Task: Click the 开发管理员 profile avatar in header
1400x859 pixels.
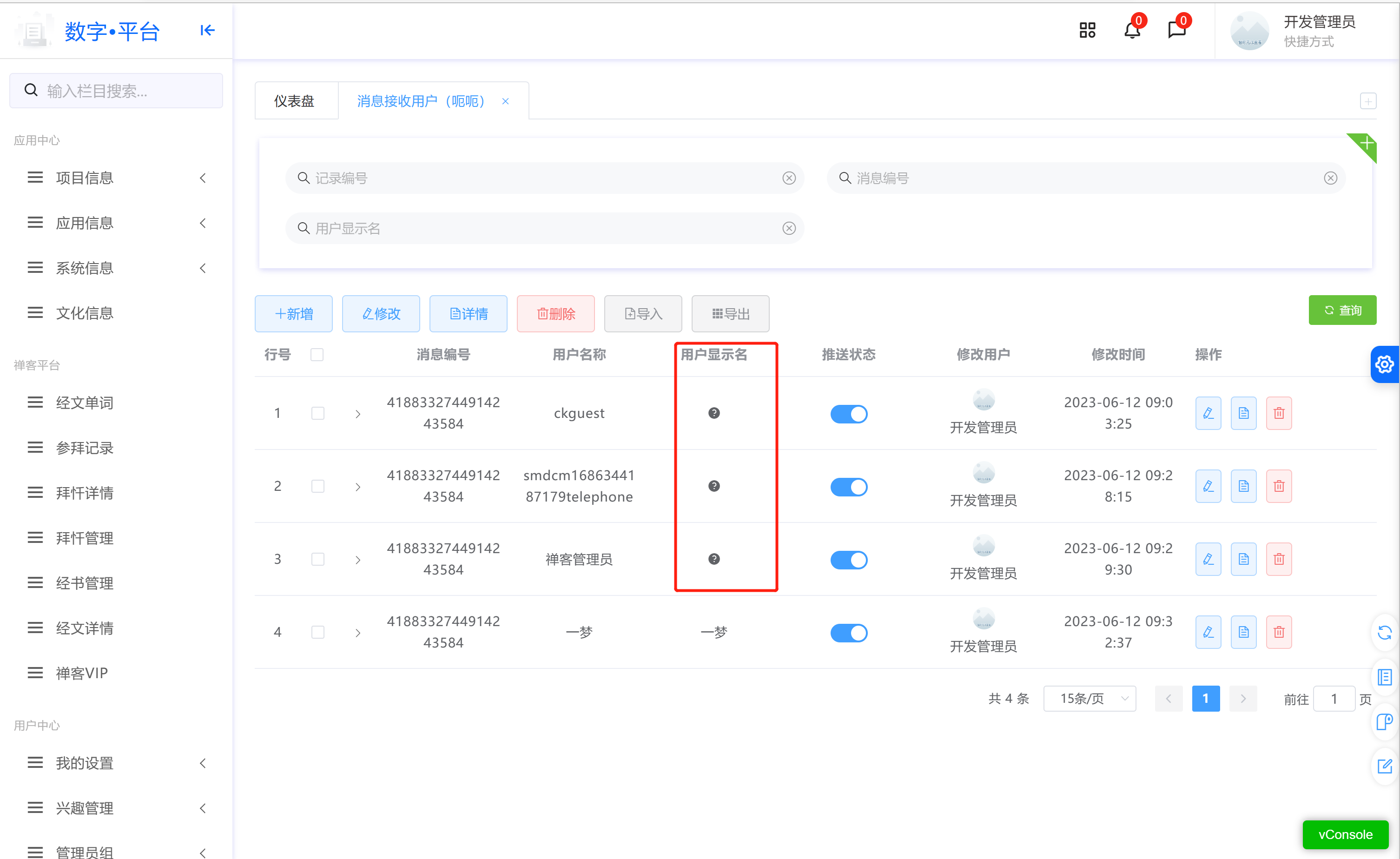Action: click(x=1249, y=31)
